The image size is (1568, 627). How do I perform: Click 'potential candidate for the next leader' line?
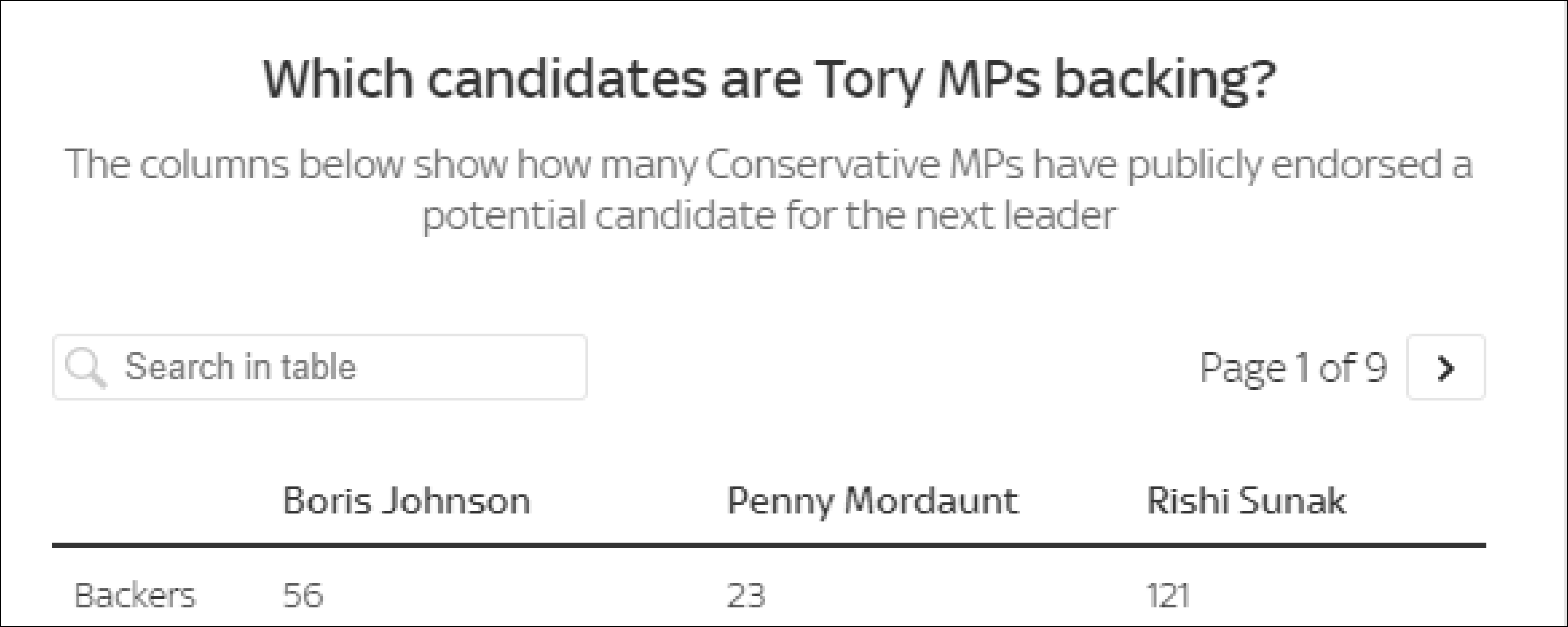(769, 215)
